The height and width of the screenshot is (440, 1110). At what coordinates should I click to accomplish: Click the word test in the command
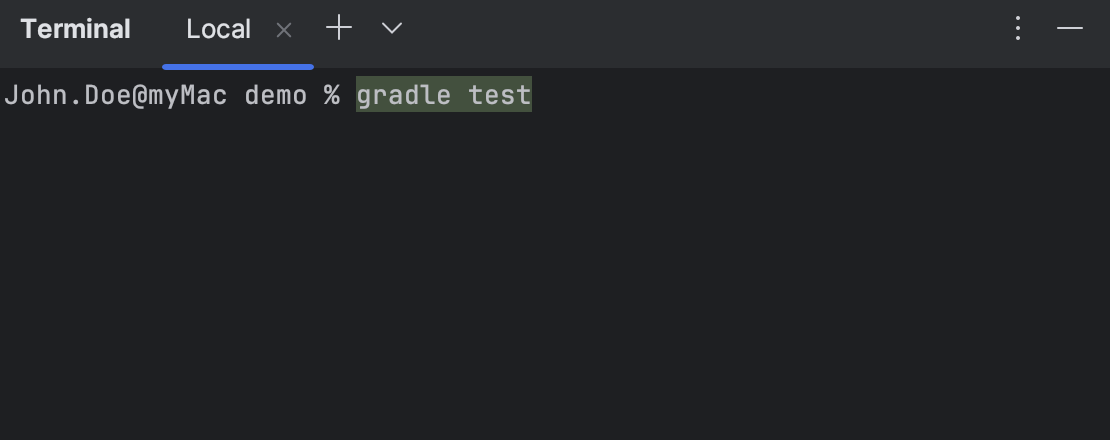[500, 96]
